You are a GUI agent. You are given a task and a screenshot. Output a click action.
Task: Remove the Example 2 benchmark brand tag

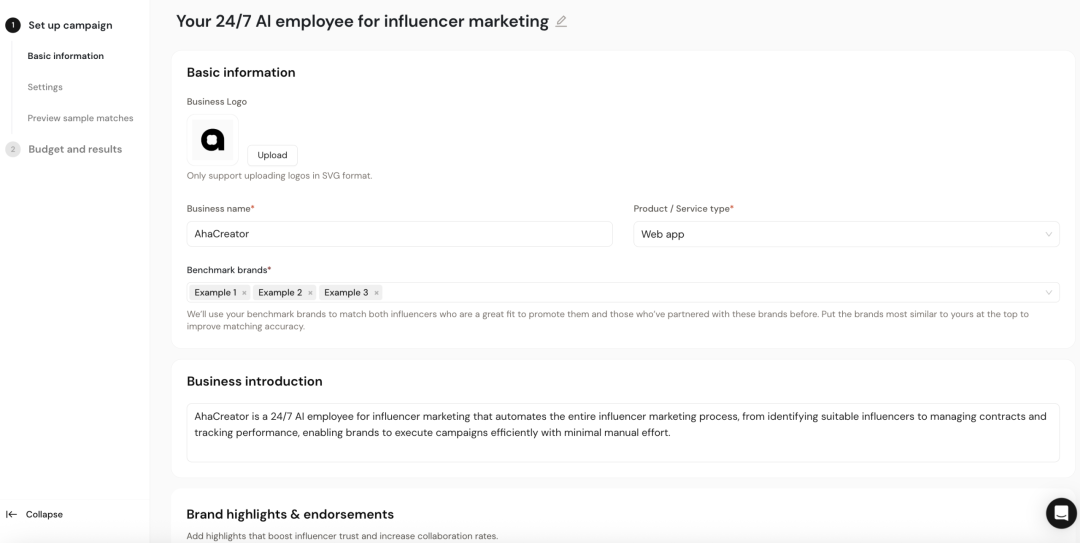[310, 293]
